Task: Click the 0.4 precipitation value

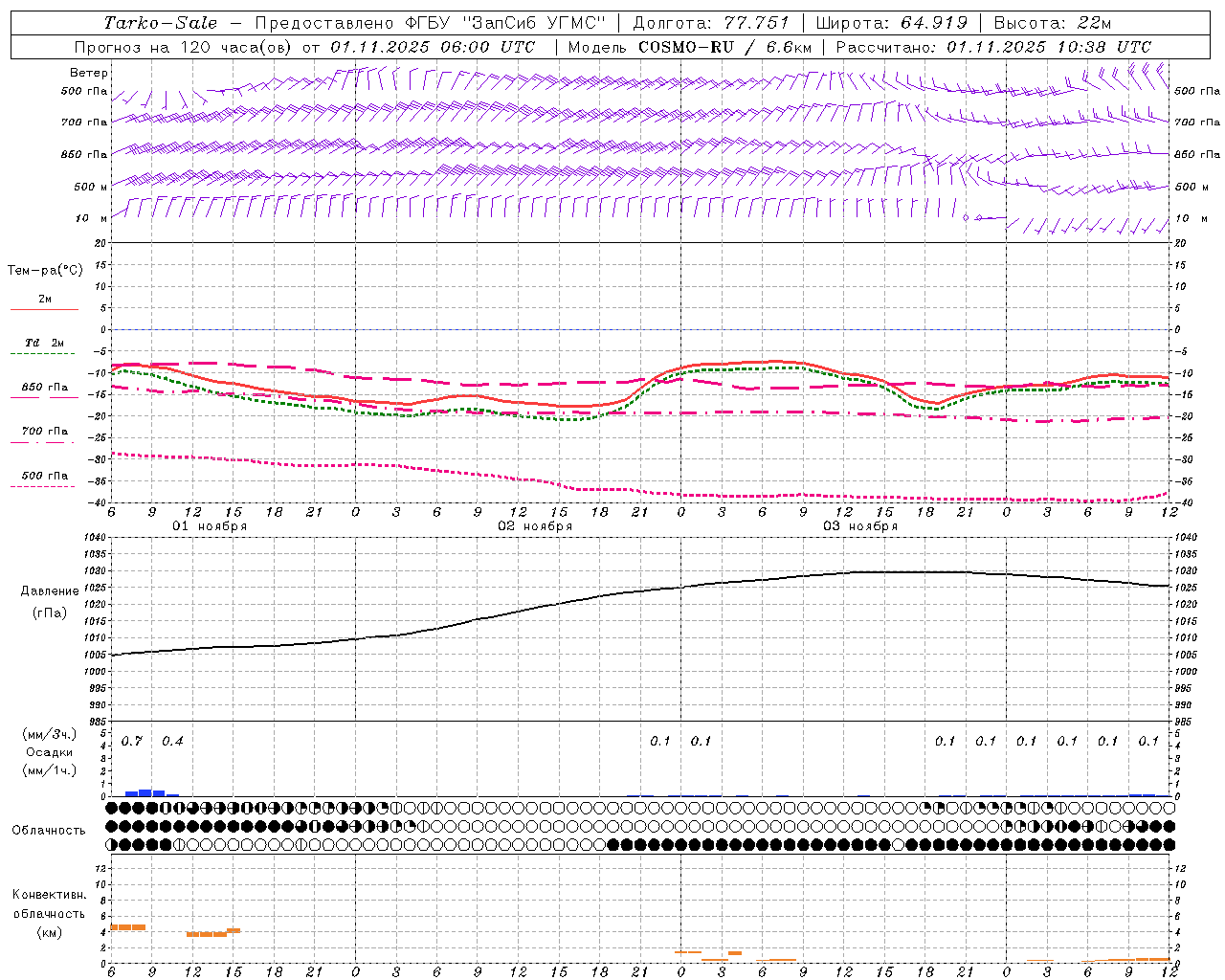Action: click(x=172, y=742)
